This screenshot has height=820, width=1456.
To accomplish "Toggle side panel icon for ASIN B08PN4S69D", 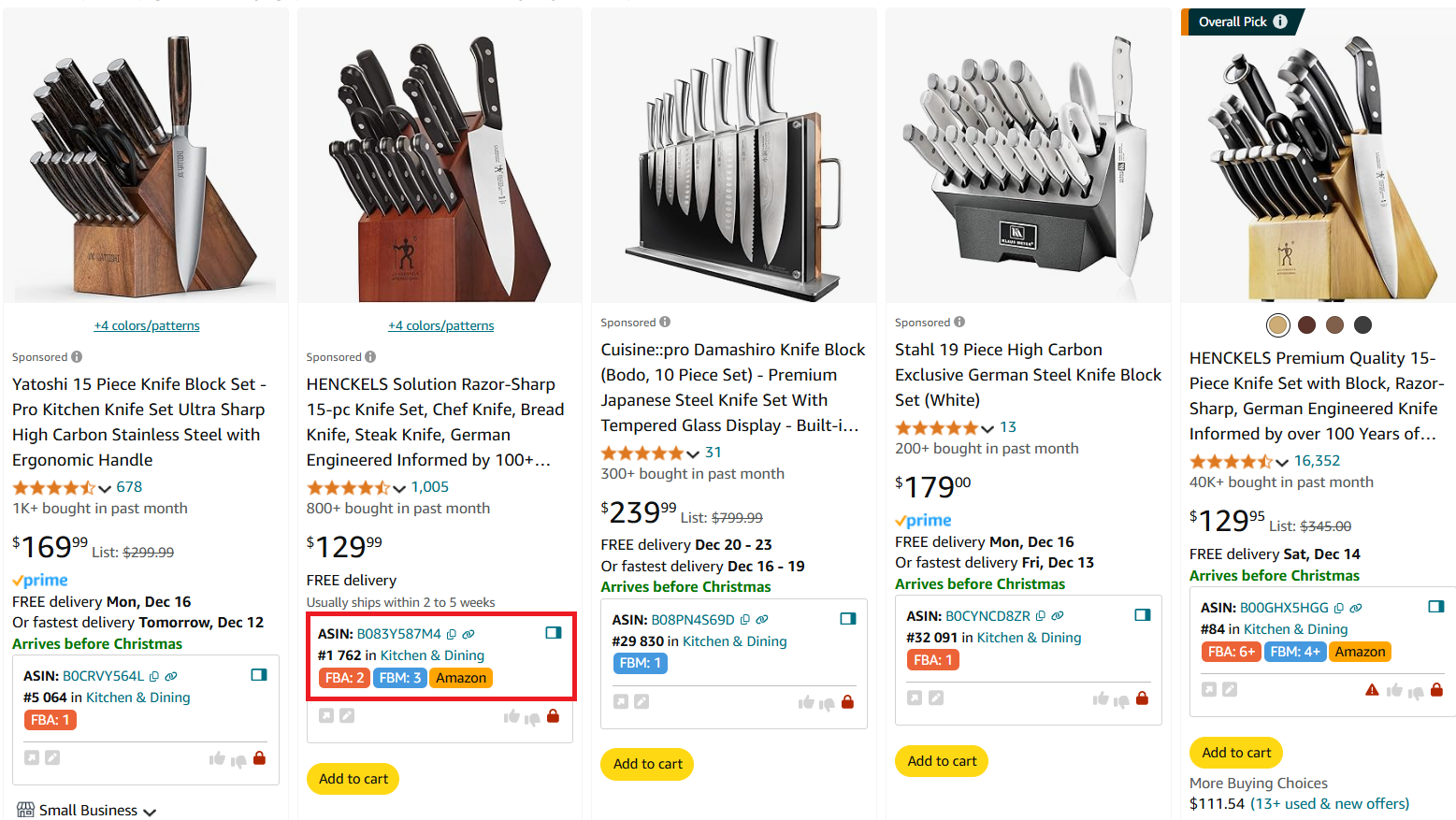I will click(848, 619).
